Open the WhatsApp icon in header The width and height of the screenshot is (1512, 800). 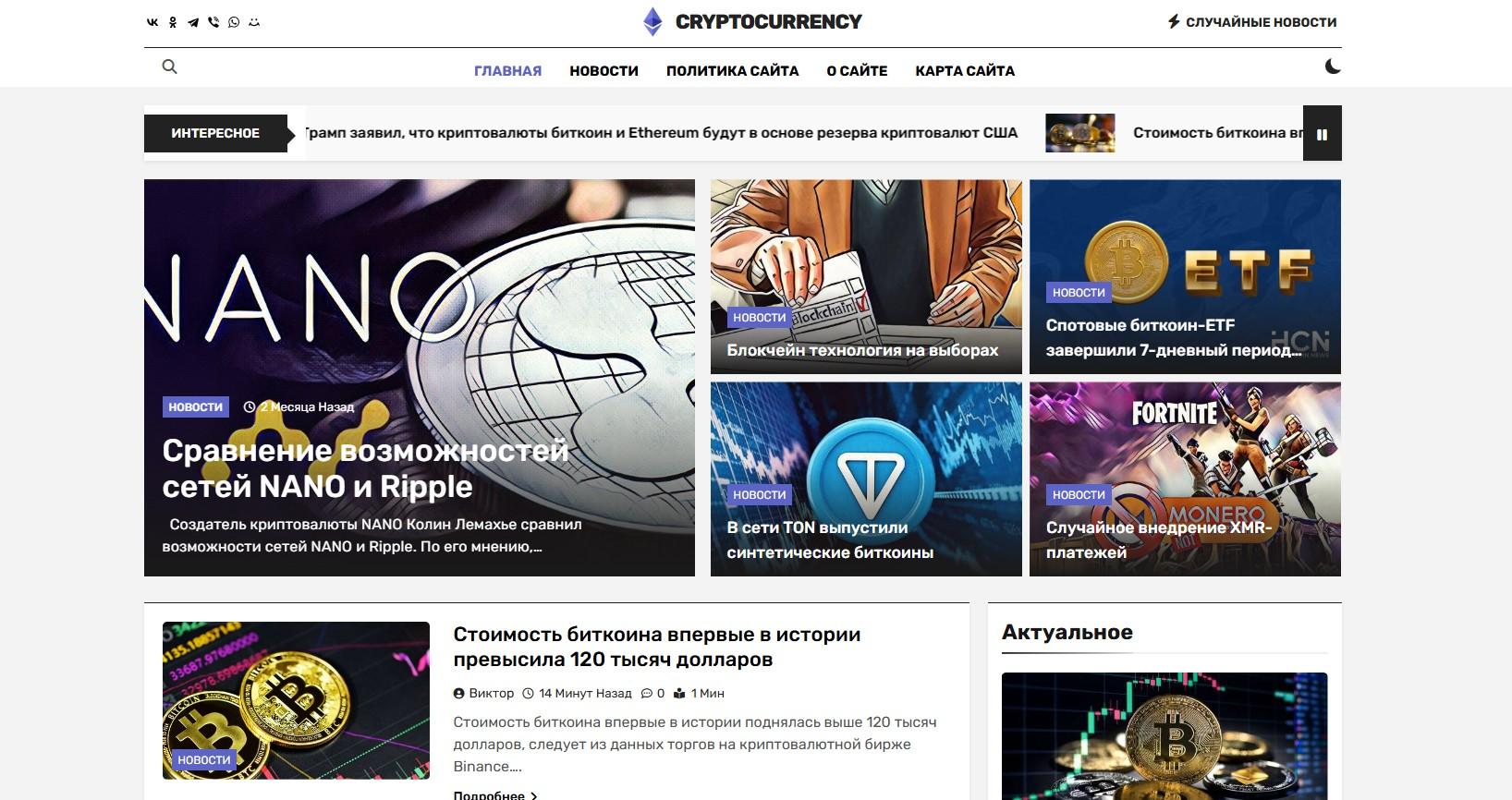pyautogui.click(x=234, y=22)
